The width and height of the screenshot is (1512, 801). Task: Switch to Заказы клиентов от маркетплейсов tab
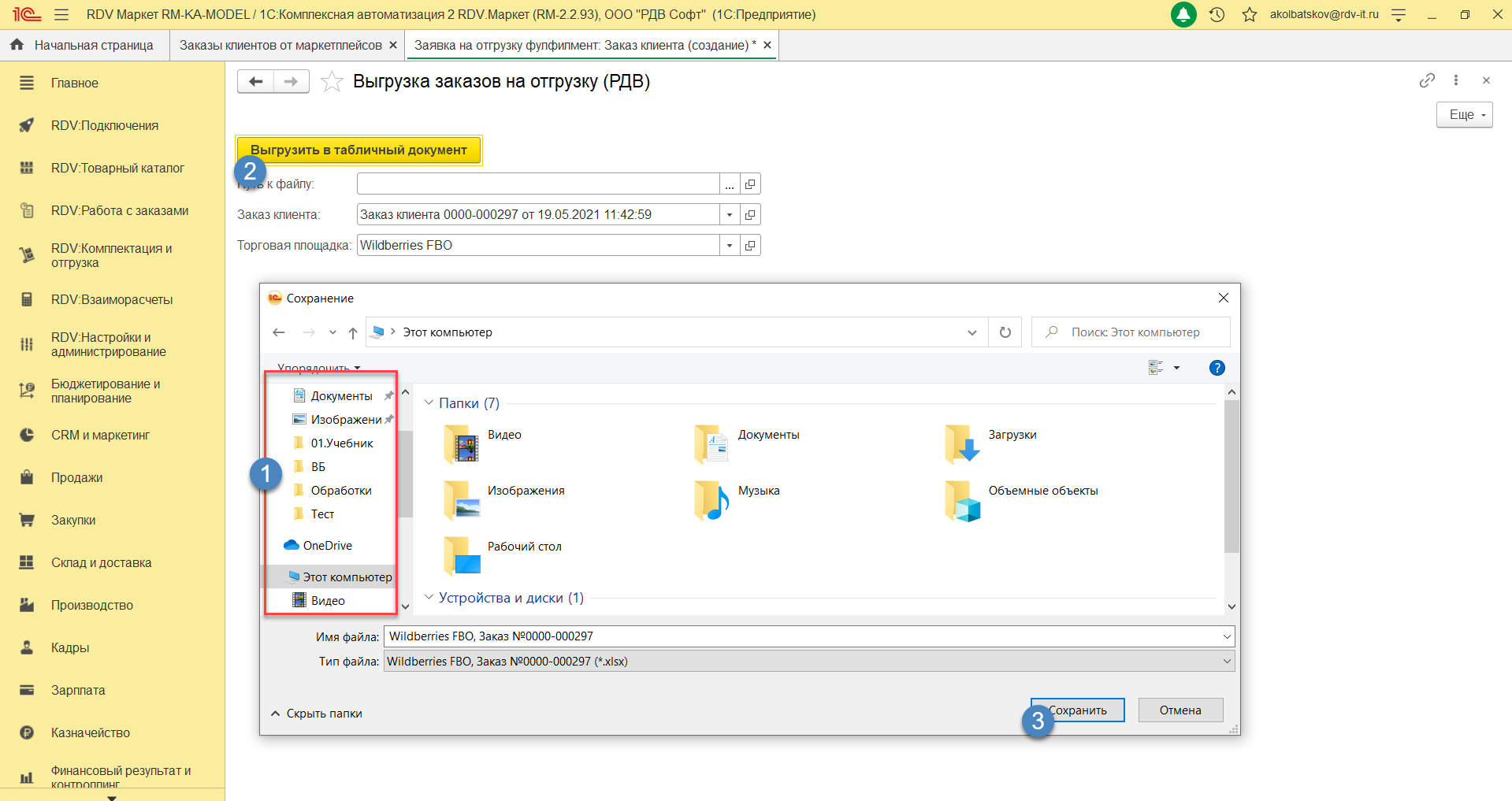280,46
